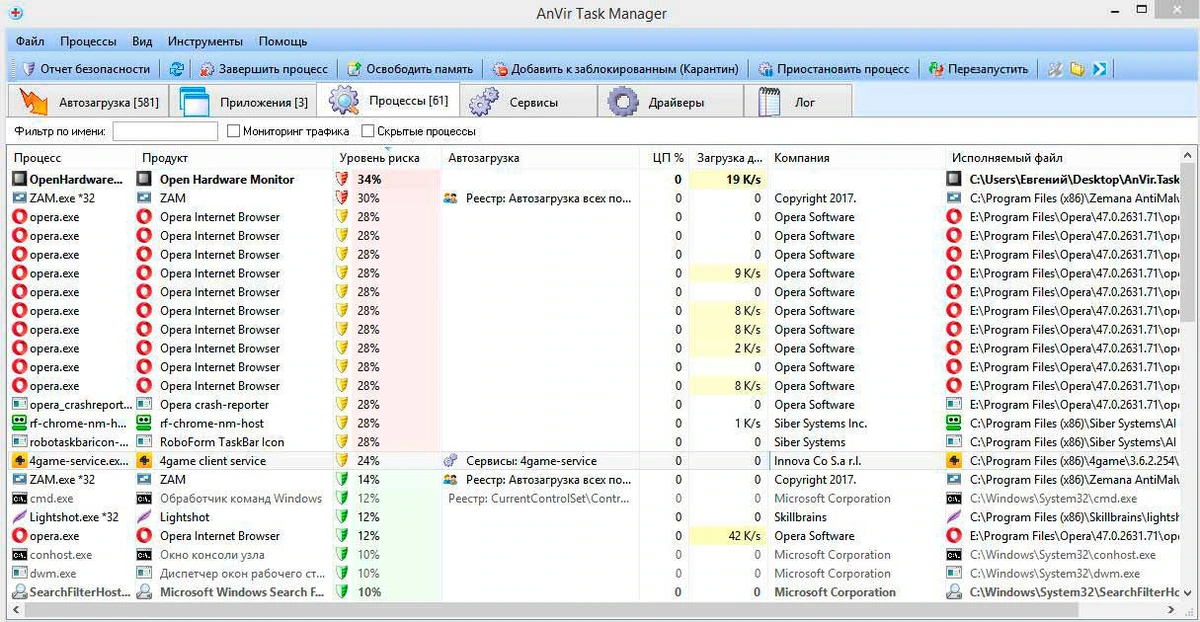This screenshot has width=1200, height=622.
Task: Click Освободить память button
Action: 410,69
